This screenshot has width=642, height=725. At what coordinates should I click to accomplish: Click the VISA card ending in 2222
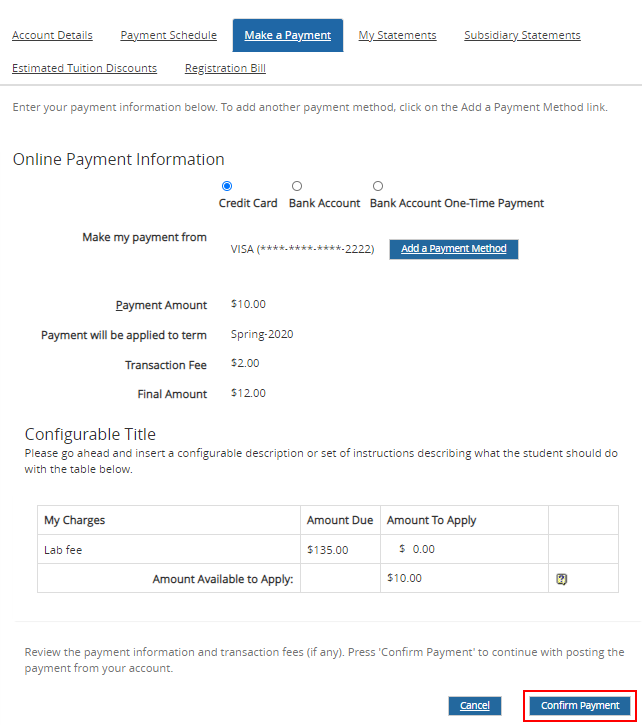tap(302, 249)
